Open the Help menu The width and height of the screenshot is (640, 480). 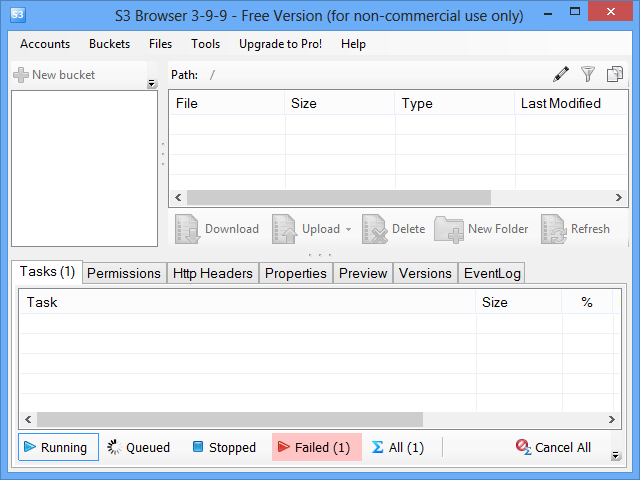pyautogui.click(x=353, y=44)
